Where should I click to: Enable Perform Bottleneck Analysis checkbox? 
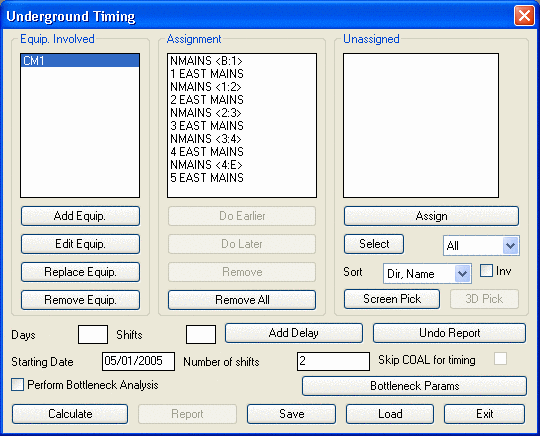coord(17,385)
